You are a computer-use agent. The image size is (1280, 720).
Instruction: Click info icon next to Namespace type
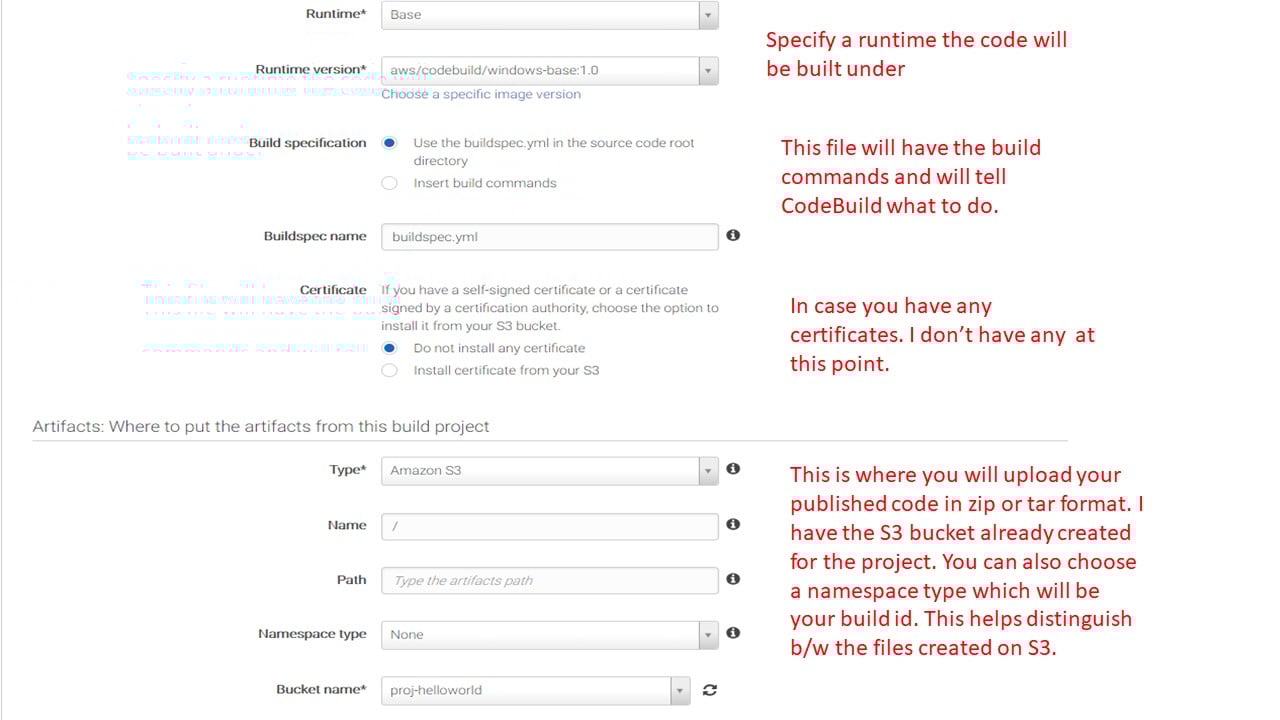[x=733, y=633]
